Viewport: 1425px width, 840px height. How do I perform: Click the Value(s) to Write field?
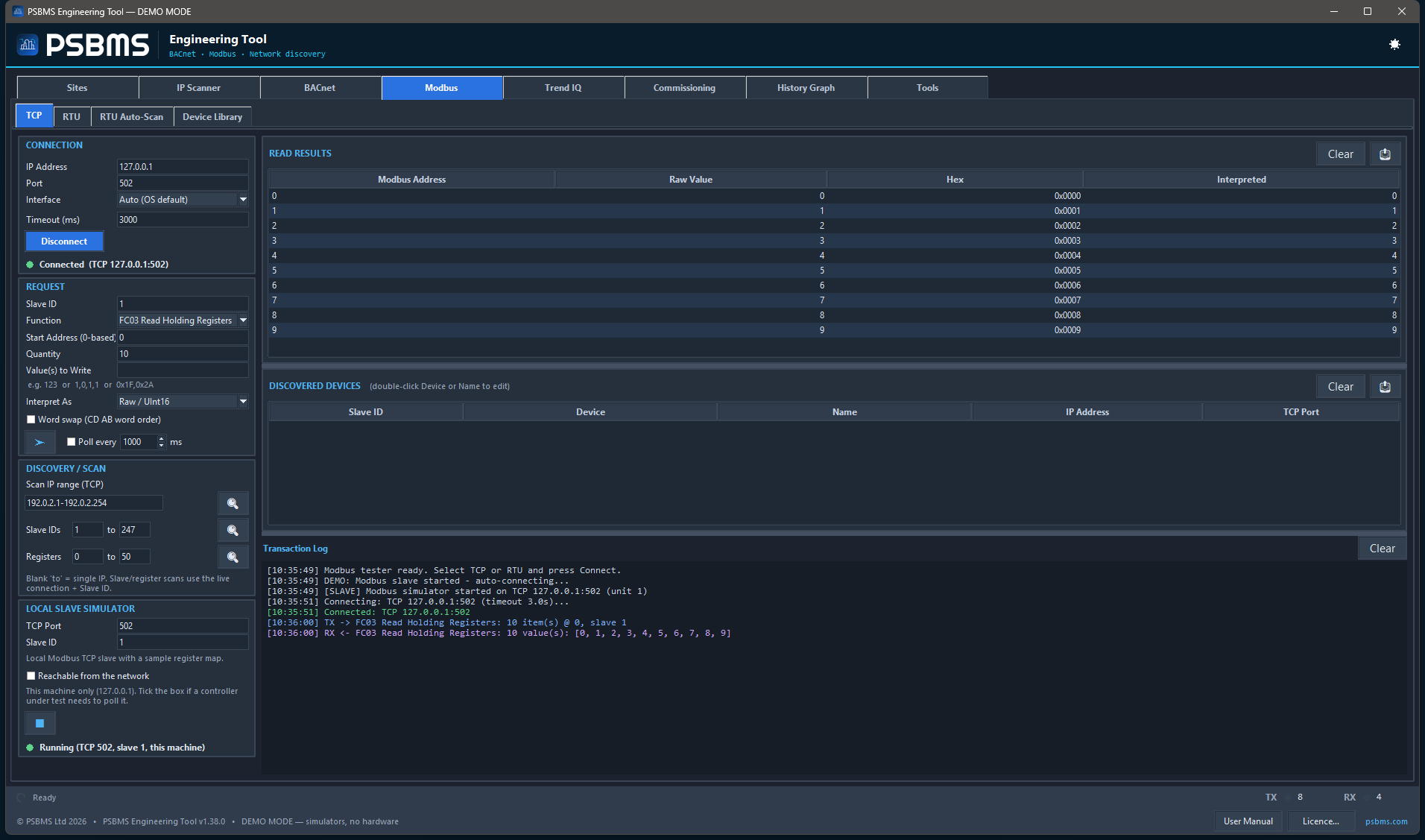[x=183, y=370]
